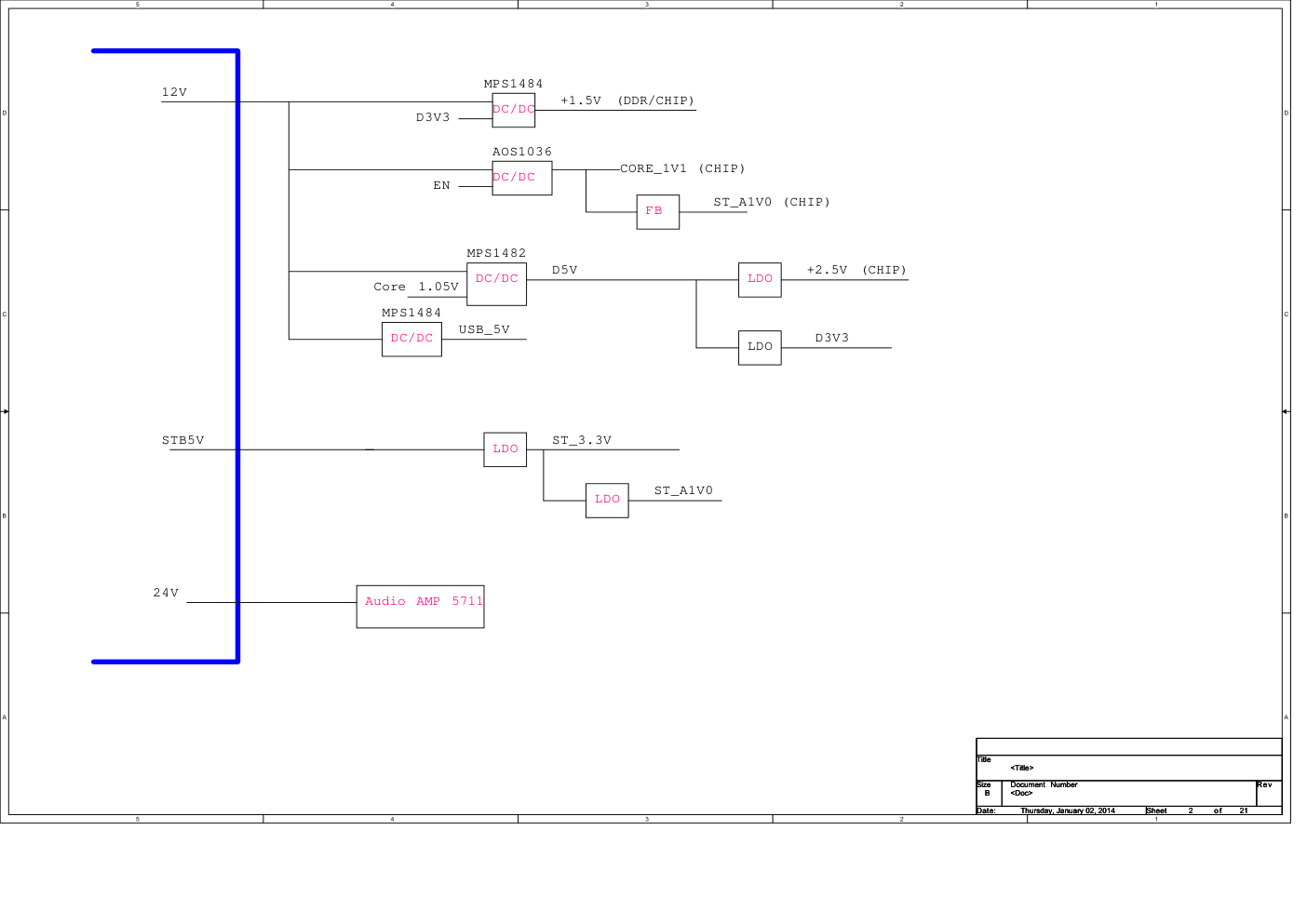Click the 12V net label
This screenshot has height=924, width=1307.
174,92
